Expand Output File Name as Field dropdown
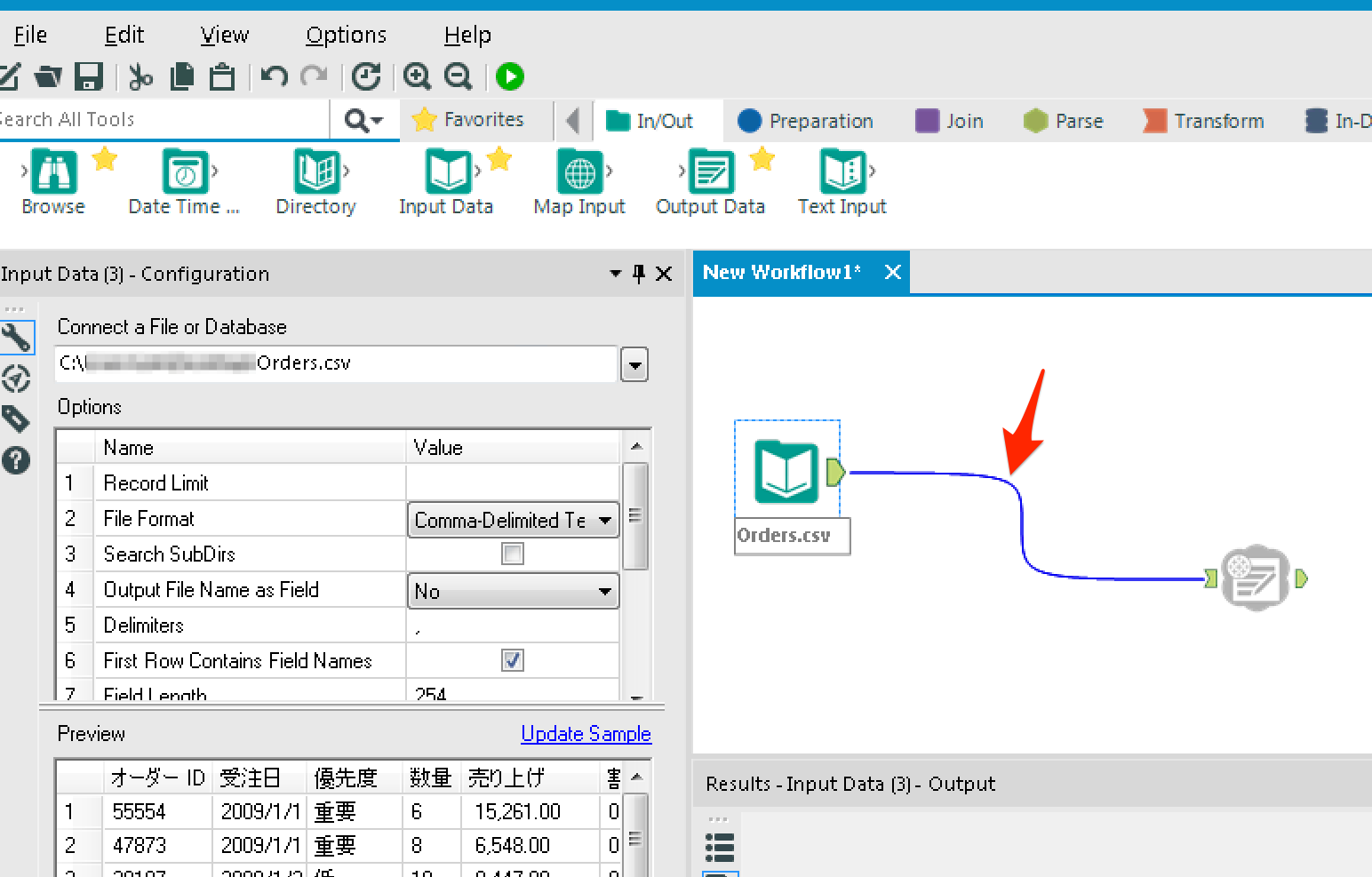The width and height of the screenshot is (1372, 877). click(x=513, y=591)
